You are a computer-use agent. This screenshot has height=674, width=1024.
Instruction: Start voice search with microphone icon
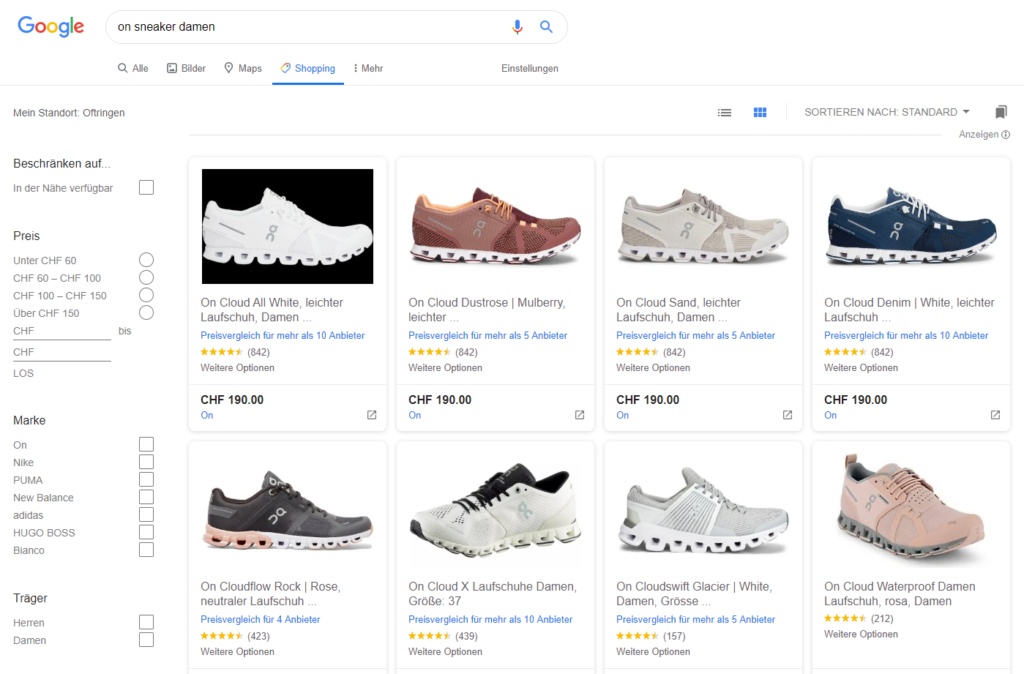517,27
